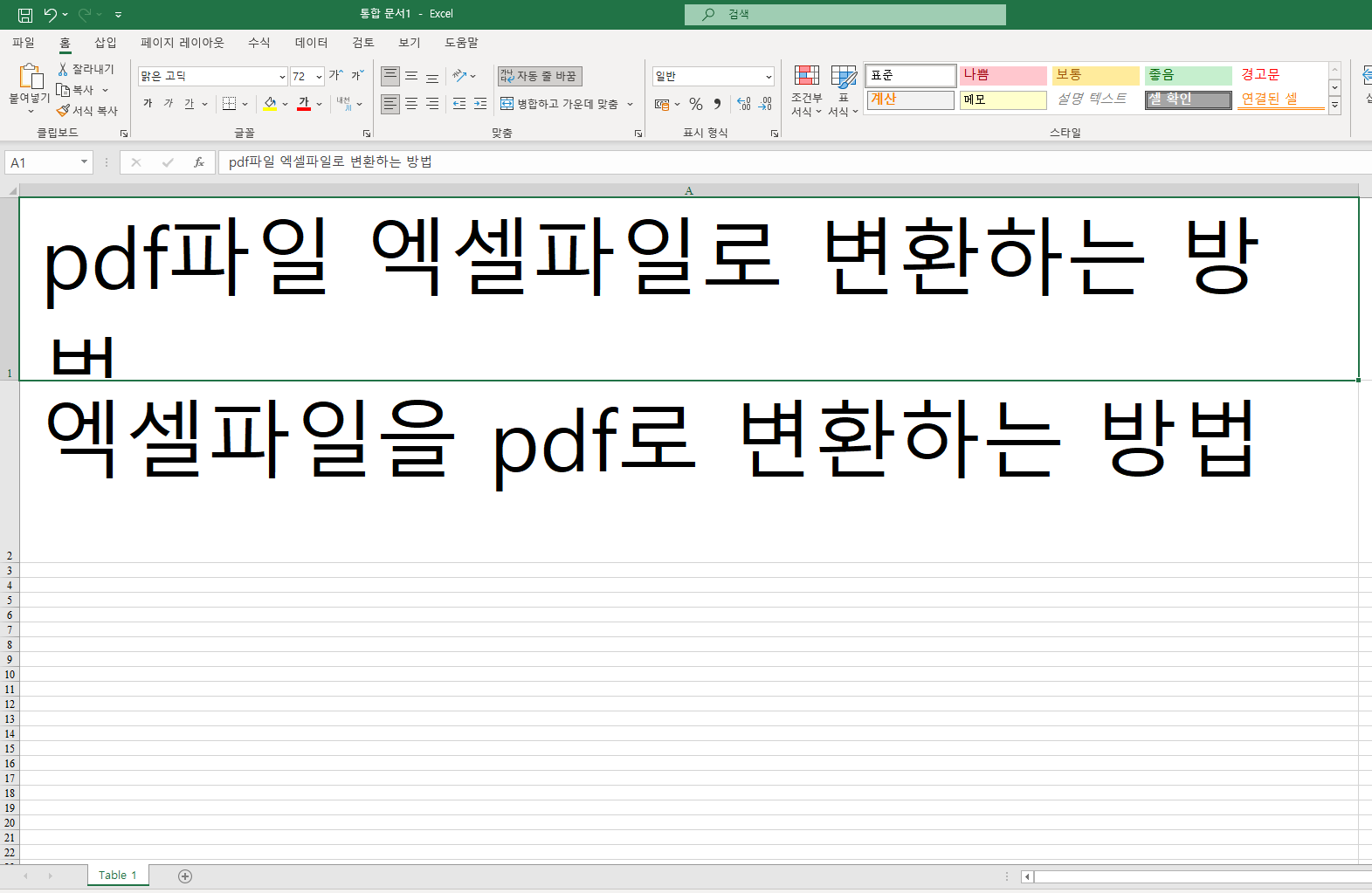Image resolution: width=1372 pixels, height=893 pixels.
Task: Toggle bottom vertical alignment
Action: click(432, 76)
